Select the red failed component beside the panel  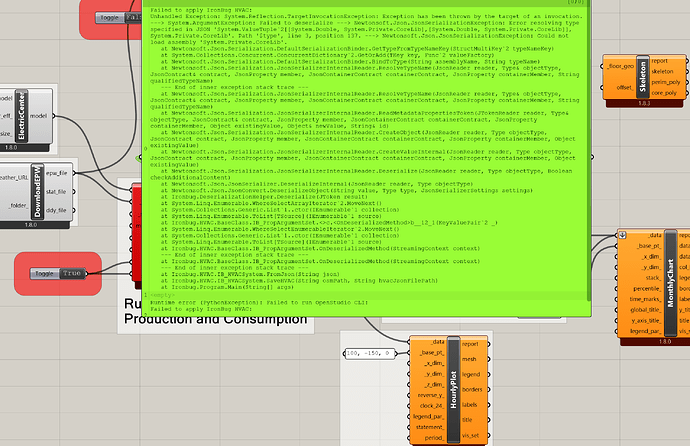pyautogui.click(x=137, y=233)
